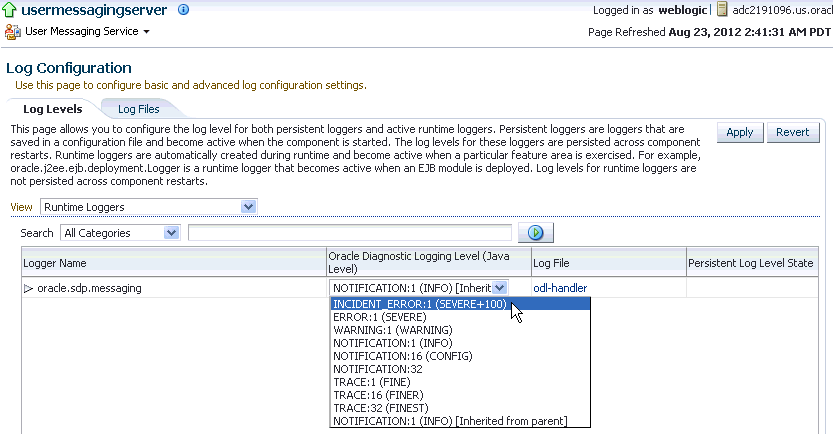Click the Persistent Log Level State column header
Viewport: 833px width, 436px height.
[752, 263]
